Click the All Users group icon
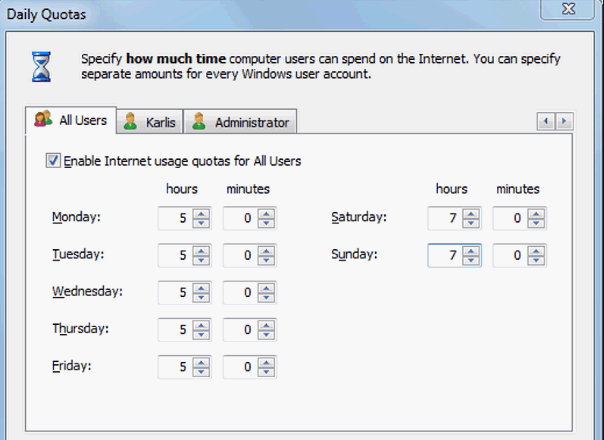This screenshot has width=604, height=440. [43, 119]
